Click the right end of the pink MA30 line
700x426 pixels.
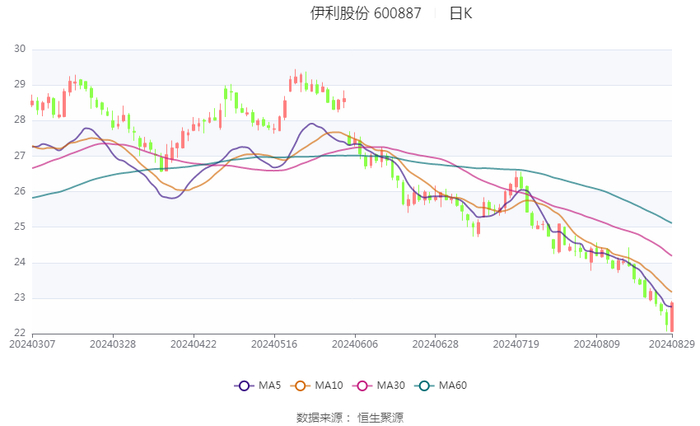pyautogui.click(x=671, y=255)
